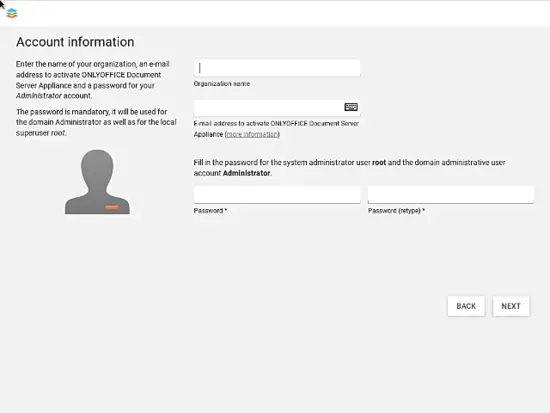Click the 'Account information' heading
The image size is (550, 413).
click(75, 42)
